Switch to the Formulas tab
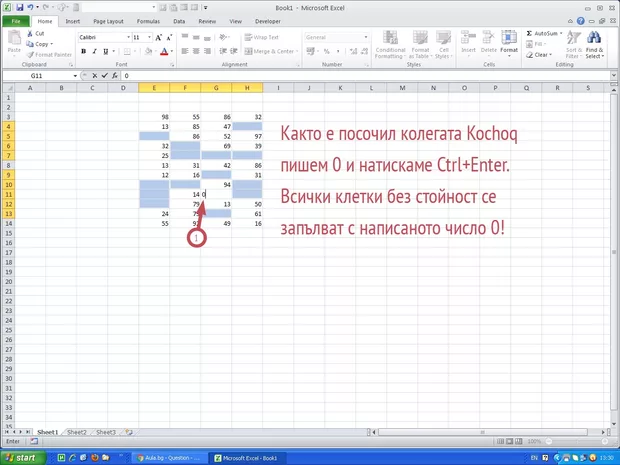This screenshot has height=465, width=620. (x=148, y=21)
